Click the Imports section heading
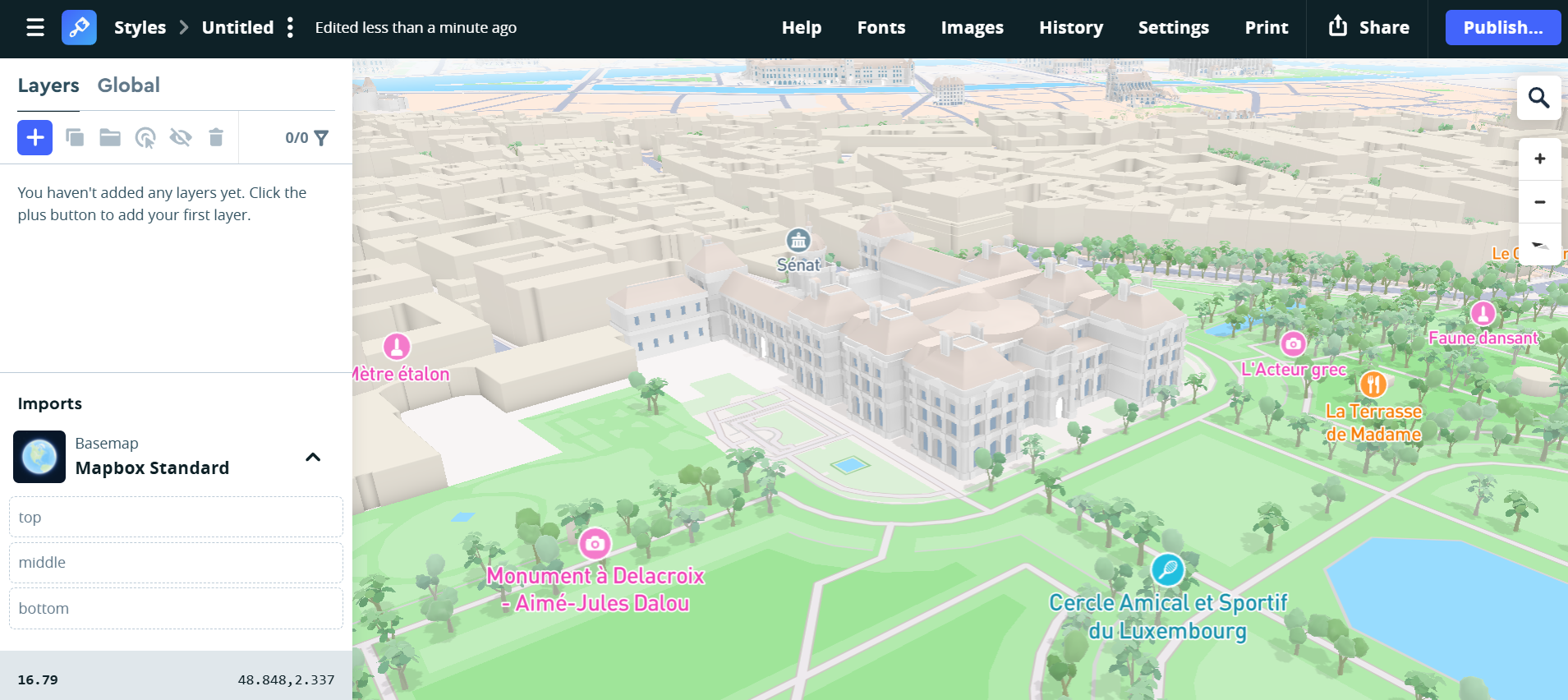Screen dimensions: 1568x700 pyautogui.click(x=50, y=403)
